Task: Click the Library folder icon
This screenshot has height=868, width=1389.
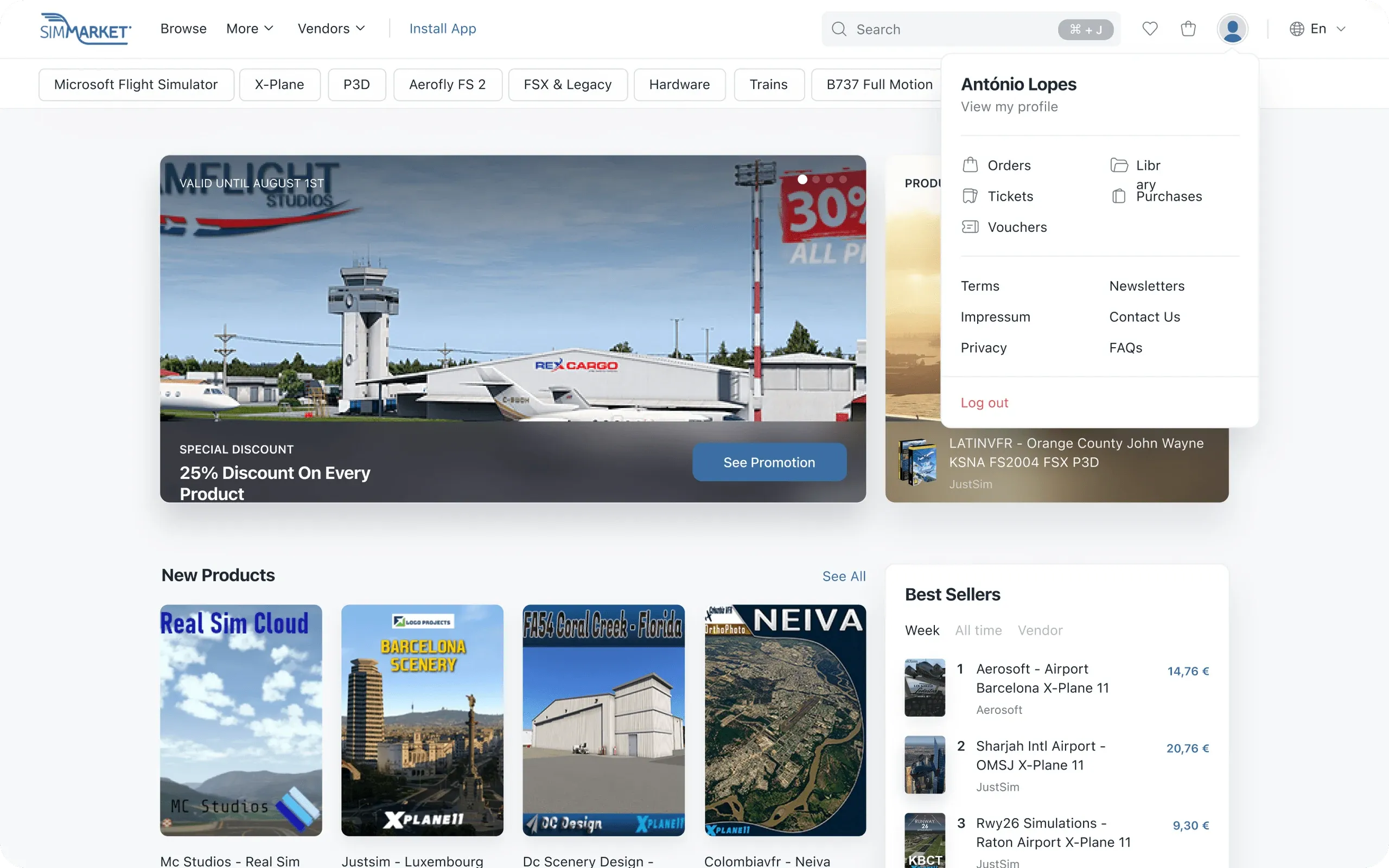Action: 1119,165
